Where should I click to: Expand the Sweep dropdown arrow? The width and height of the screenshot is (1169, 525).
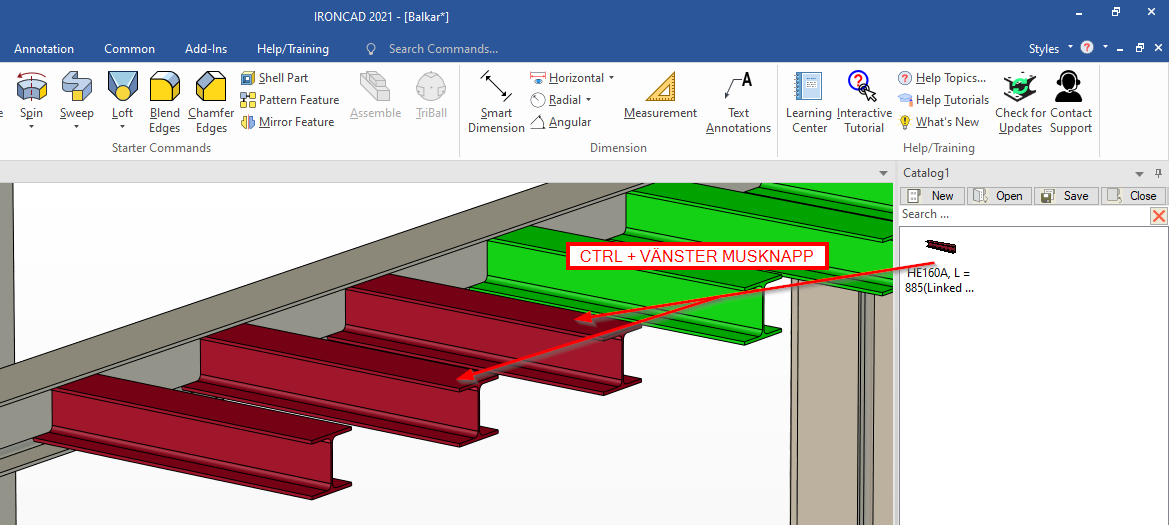(77, 127)
